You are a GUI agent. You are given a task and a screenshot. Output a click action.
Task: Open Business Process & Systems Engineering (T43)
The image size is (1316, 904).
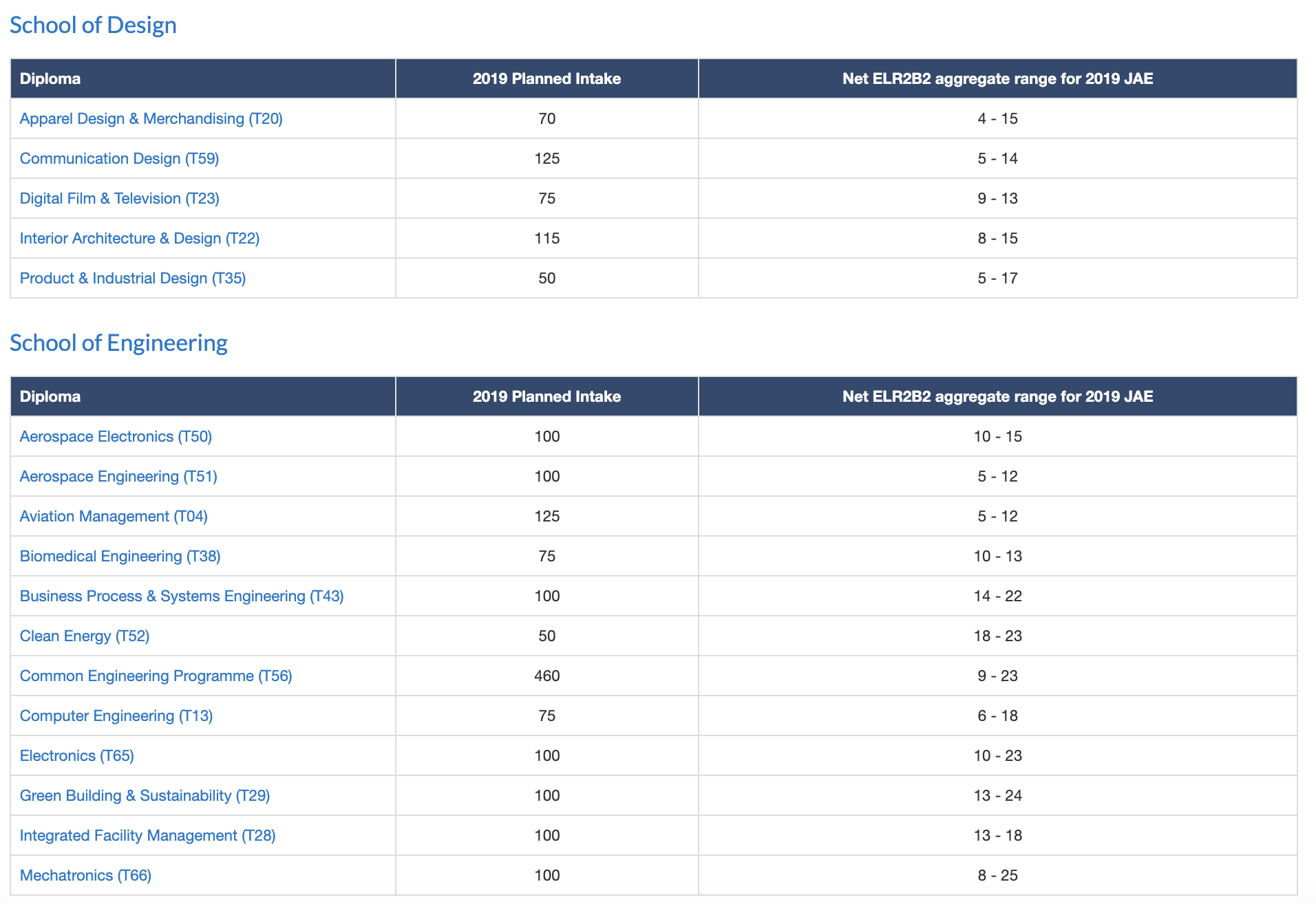point(182,596)
